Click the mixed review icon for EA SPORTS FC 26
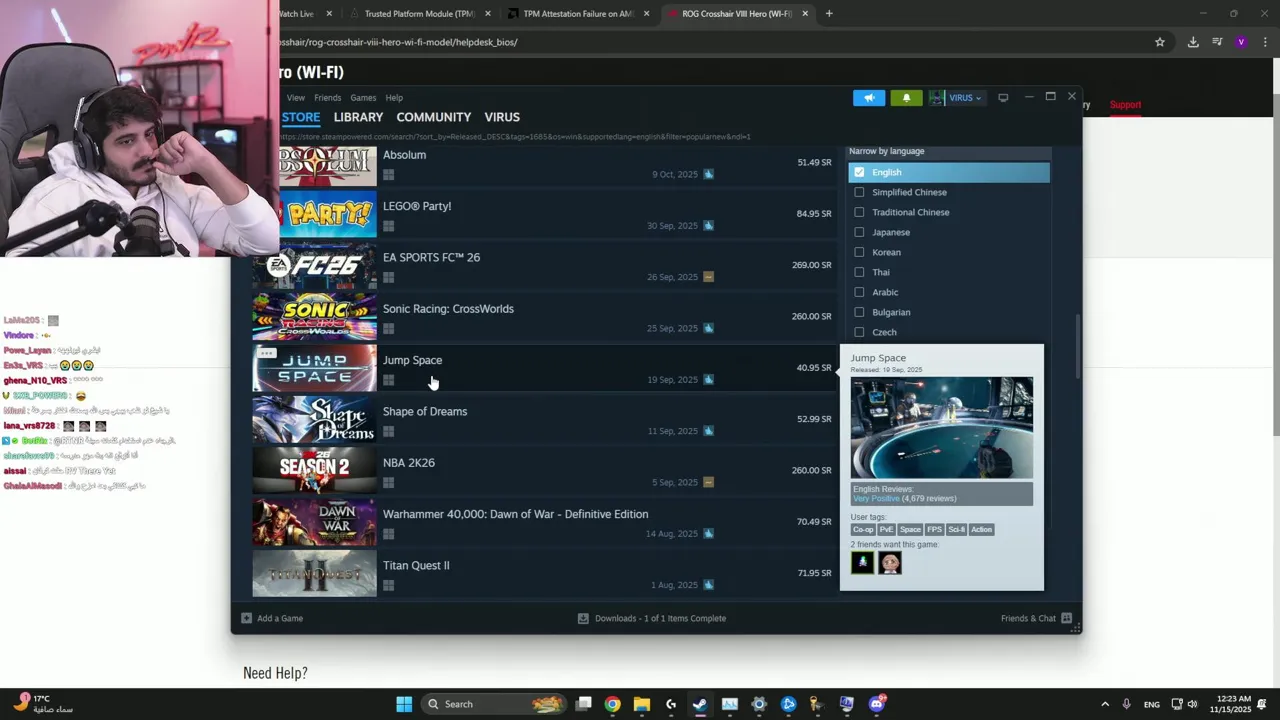Viewport: 1280px width, 720px height. 708,277
